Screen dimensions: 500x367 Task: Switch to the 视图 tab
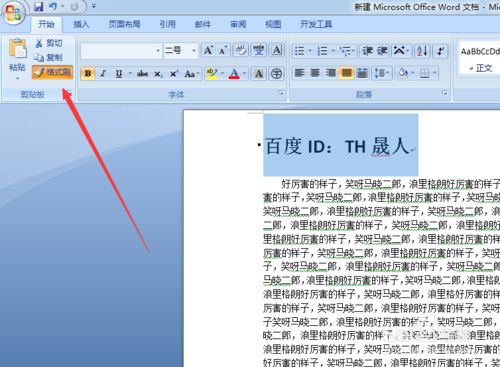pyautogui.click(x=273, y=24)
